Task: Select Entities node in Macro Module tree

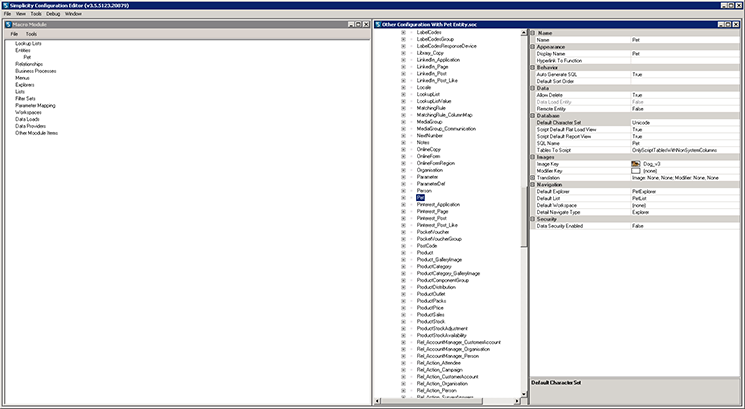Action: 23,50
